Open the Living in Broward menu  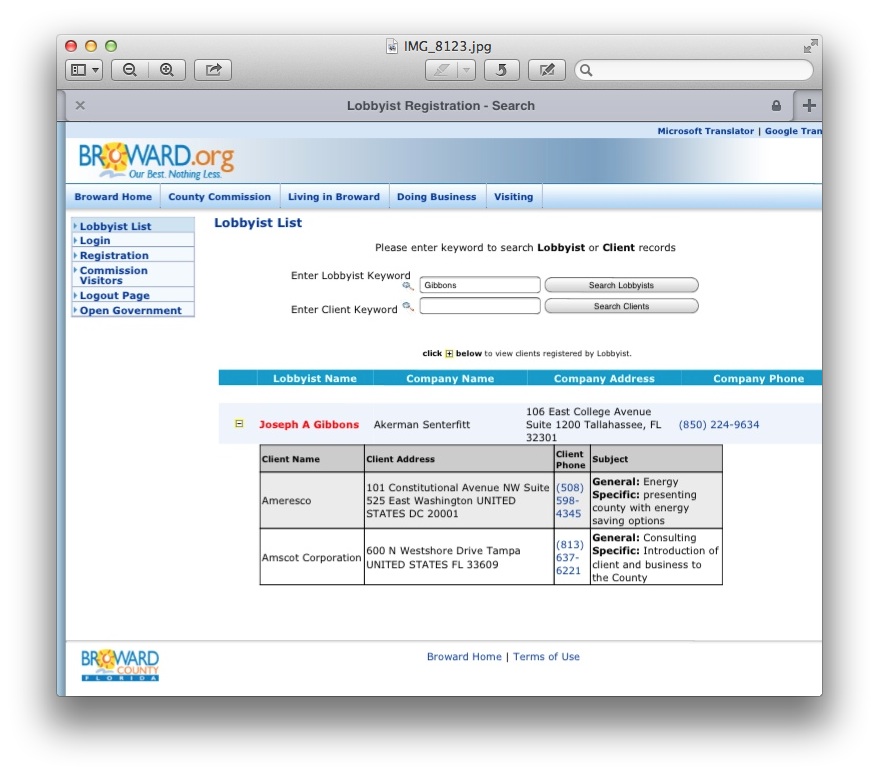334,197
